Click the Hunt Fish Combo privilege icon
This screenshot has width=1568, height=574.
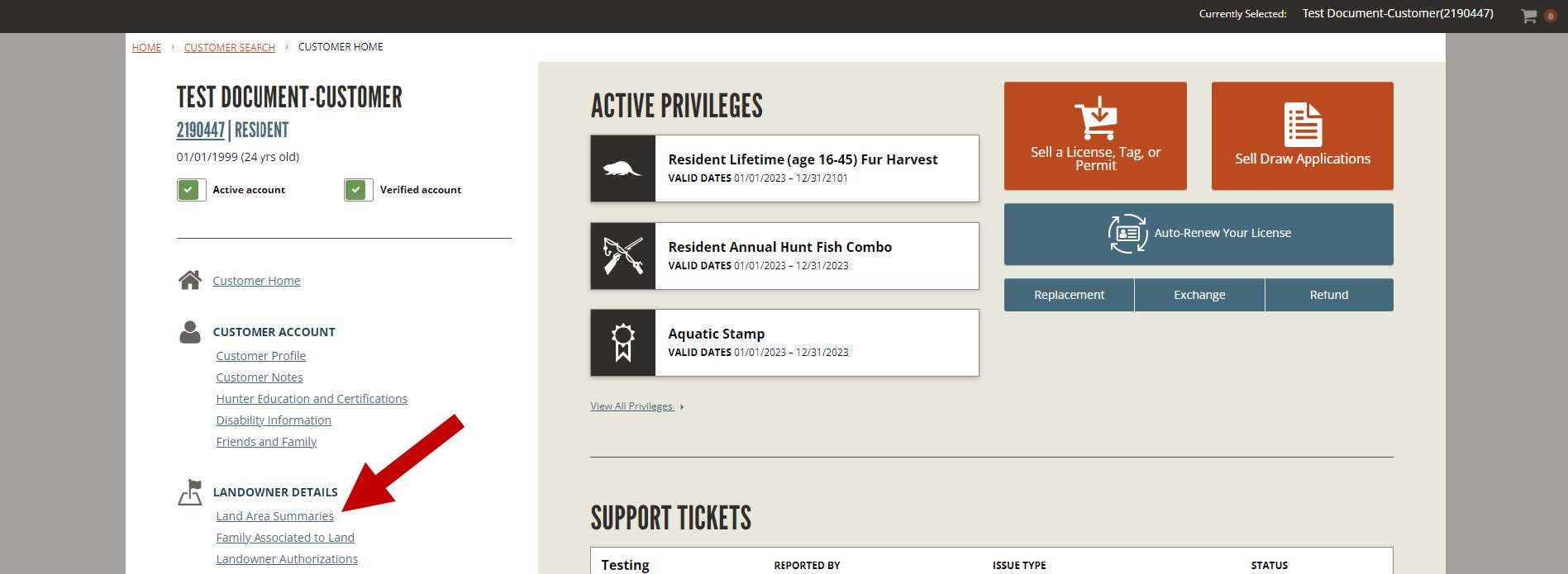623,256
